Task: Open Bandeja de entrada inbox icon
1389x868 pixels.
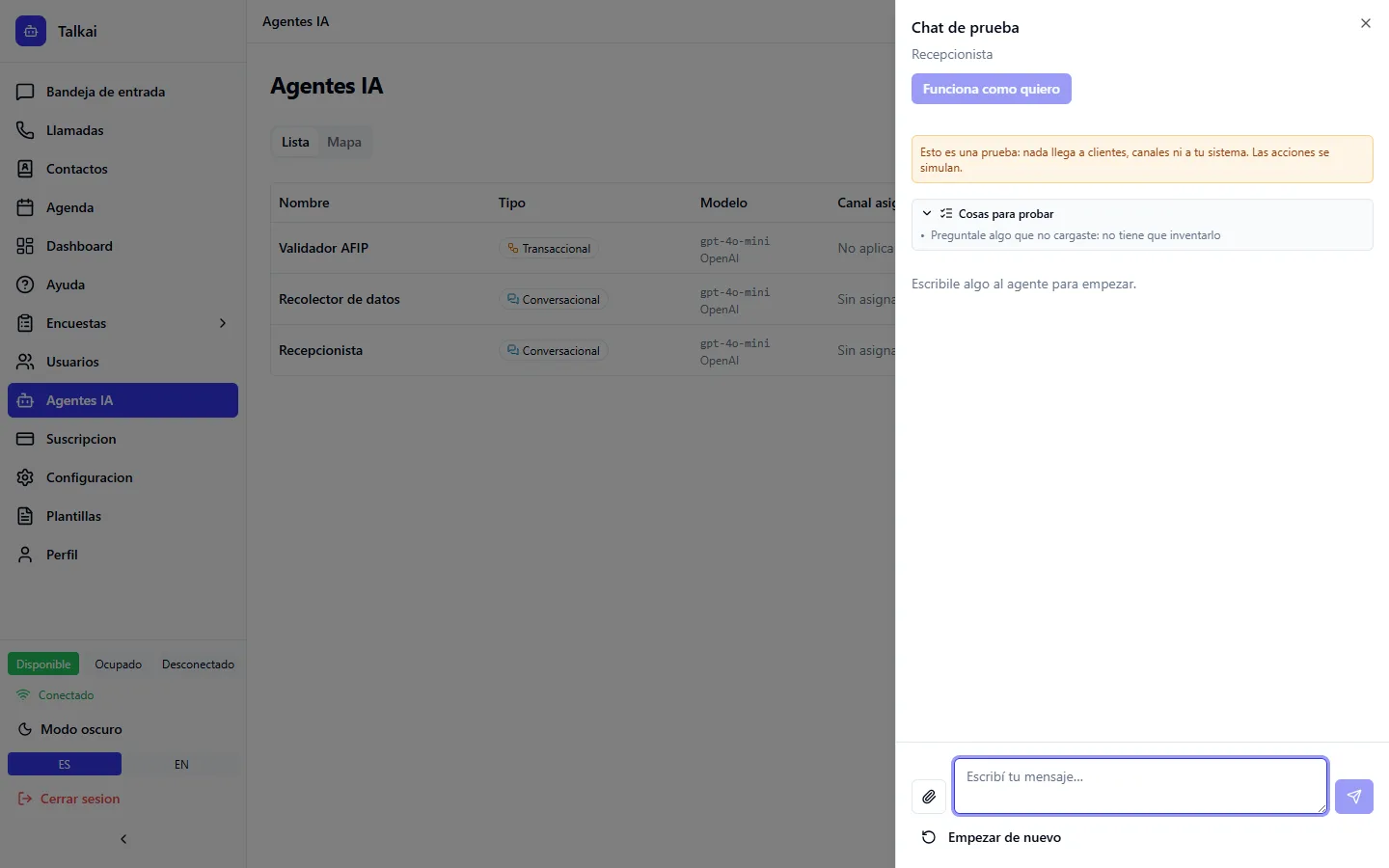Action: [25, 92]
